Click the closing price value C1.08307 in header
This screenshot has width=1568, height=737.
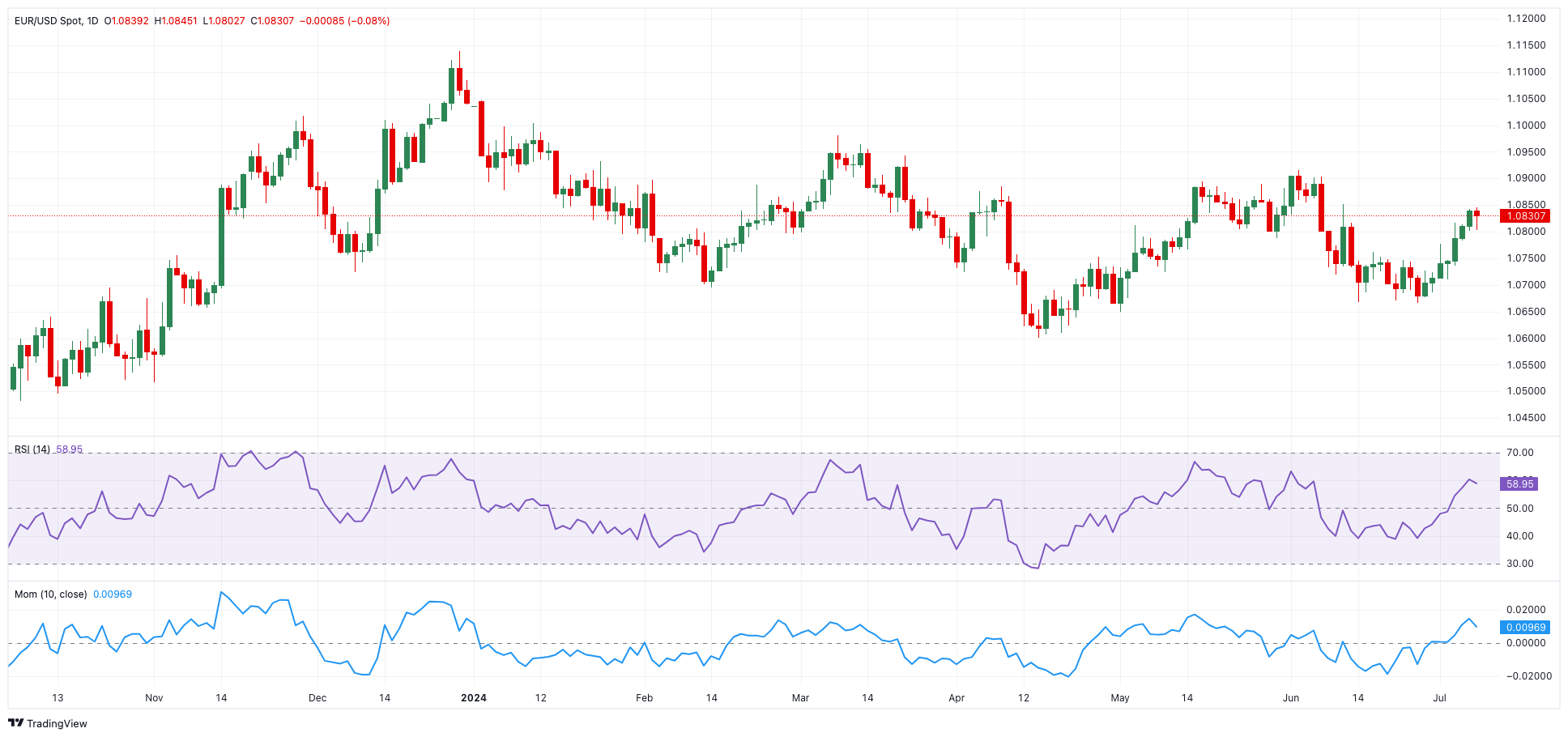coord(272,20)
